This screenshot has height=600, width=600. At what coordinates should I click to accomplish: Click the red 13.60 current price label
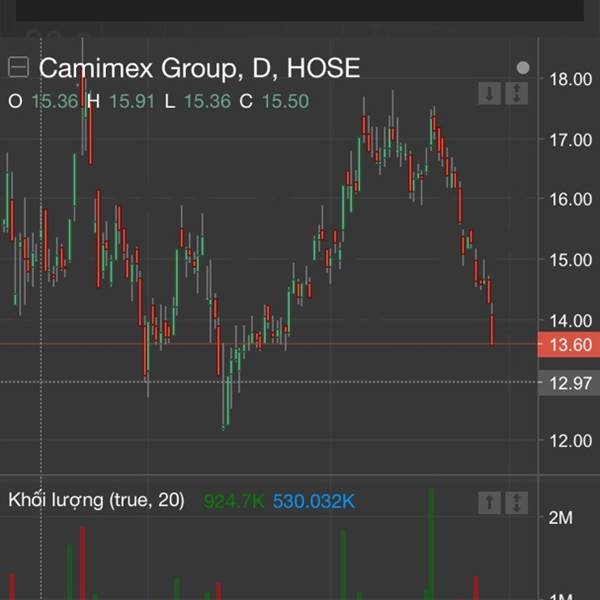pos(569,345)
